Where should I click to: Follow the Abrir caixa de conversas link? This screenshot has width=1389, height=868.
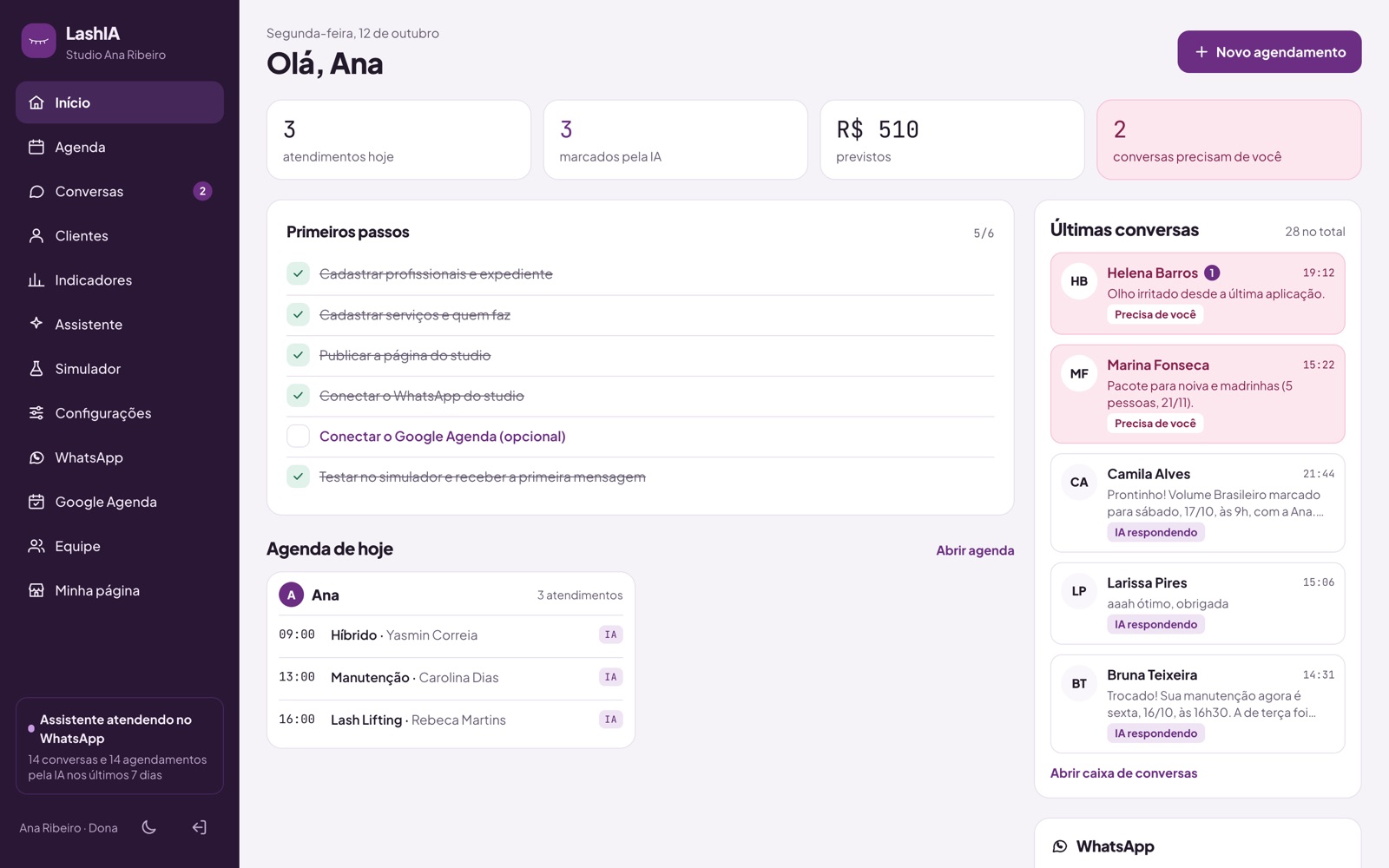(1123, 773)
